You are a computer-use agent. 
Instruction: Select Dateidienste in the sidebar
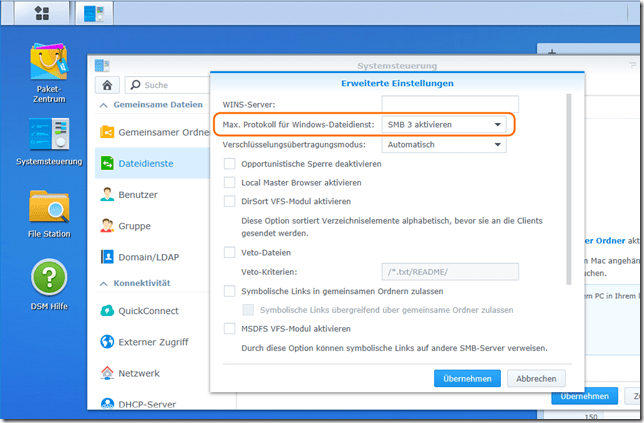point(147,162)
